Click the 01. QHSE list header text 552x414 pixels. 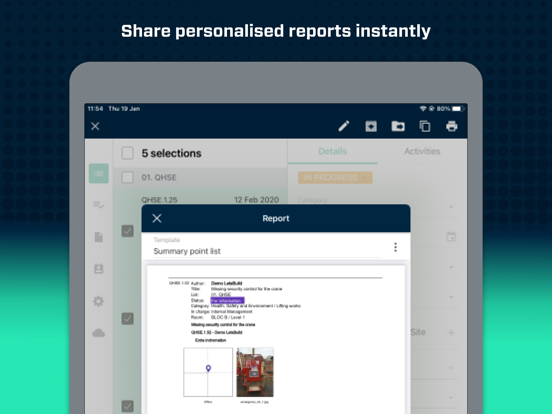tap(159, 177)
